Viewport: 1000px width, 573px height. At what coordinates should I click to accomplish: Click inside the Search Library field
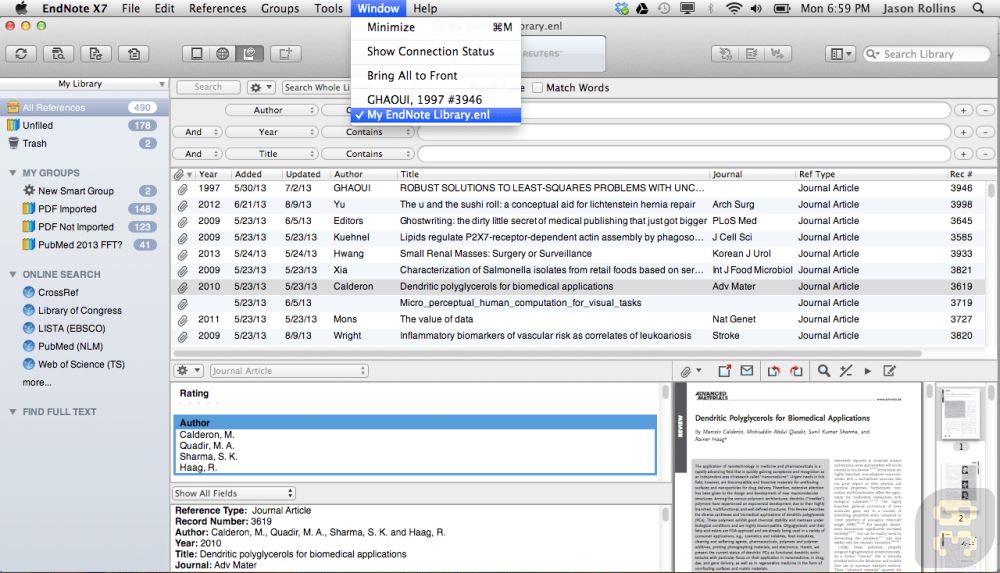coord(930,54)
